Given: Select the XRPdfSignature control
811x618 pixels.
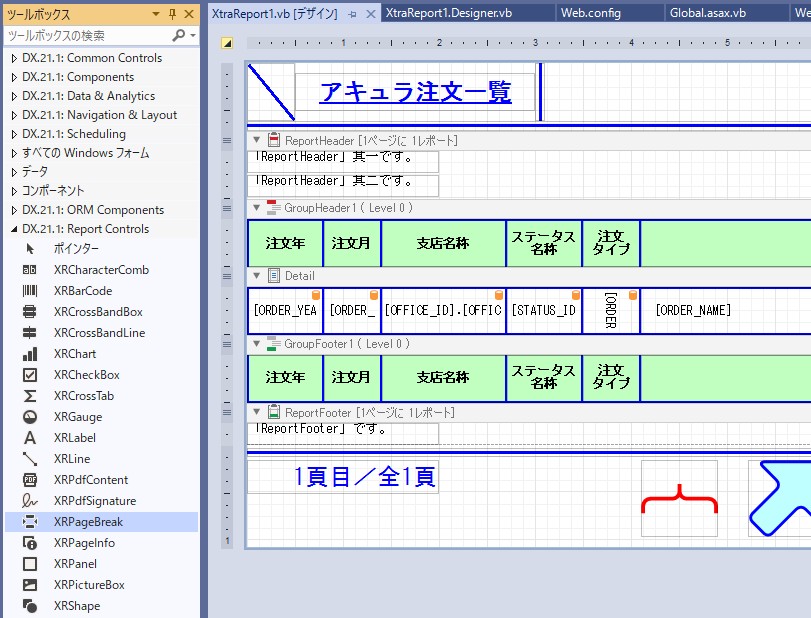Looking at the screenshot, I should click(x=94, y=501).
